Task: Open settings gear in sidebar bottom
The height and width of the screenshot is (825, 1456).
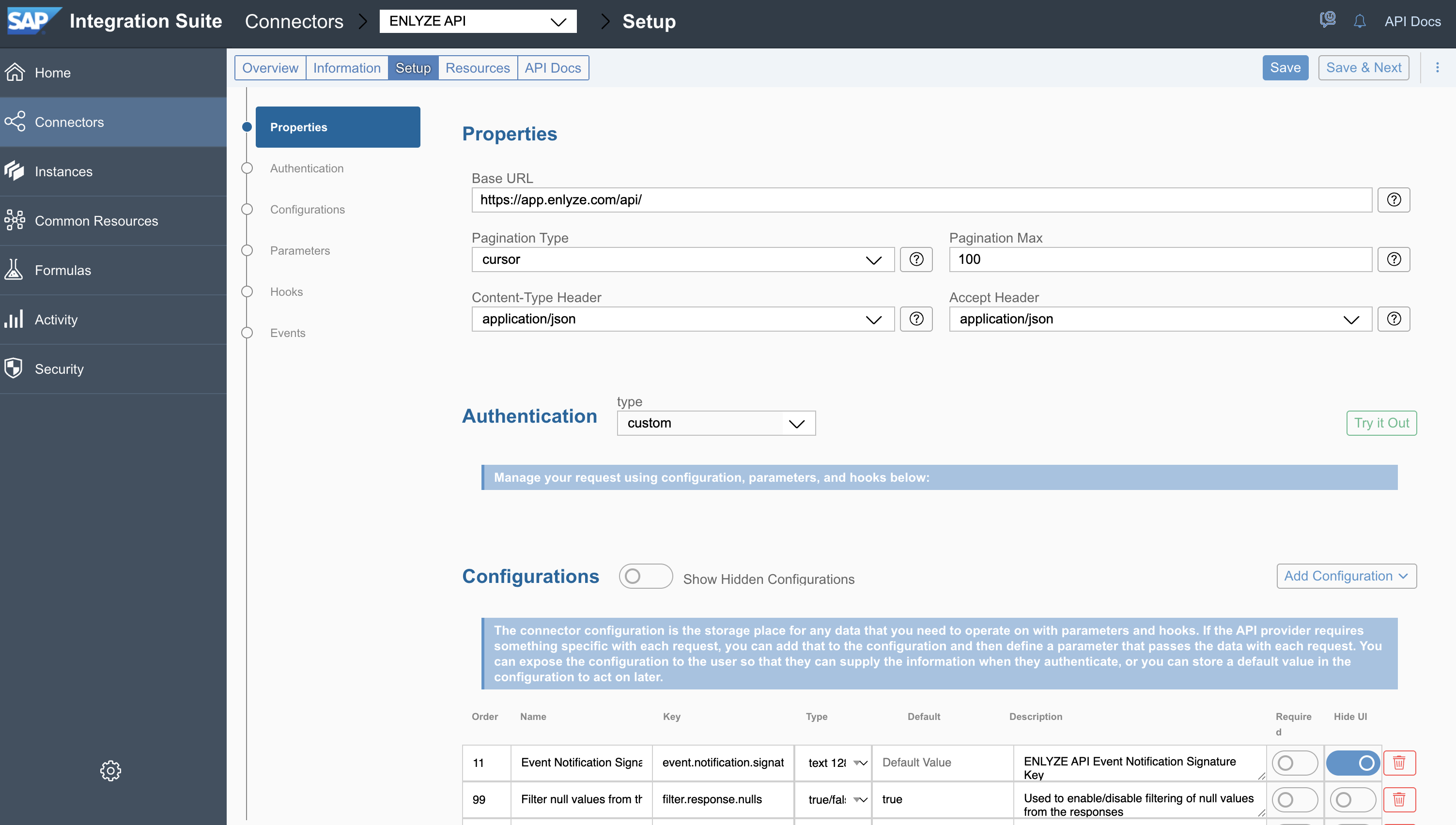Action: [x=110, y=771]
